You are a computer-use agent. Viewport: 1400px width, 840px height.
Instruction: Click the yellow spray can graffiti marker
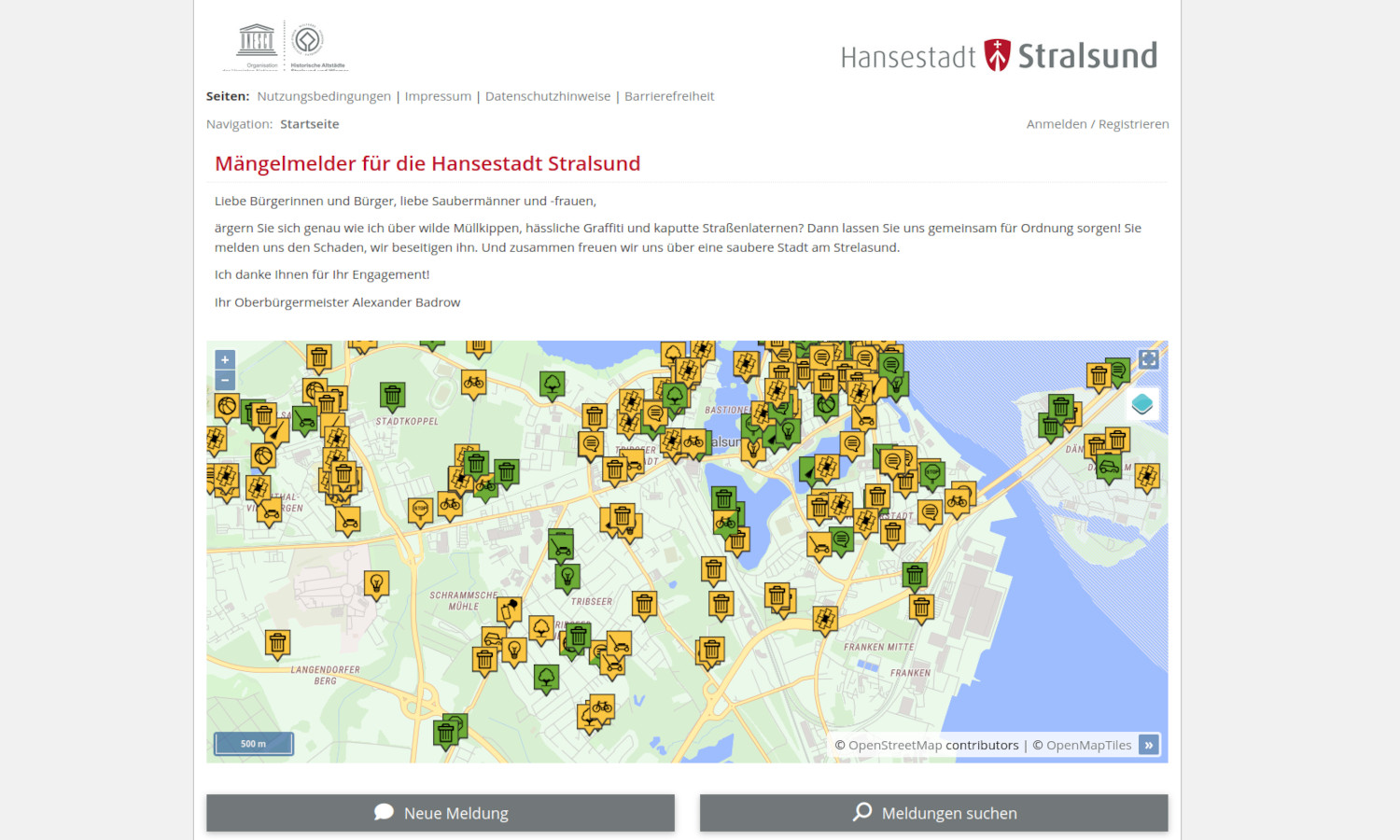[510, 609]
